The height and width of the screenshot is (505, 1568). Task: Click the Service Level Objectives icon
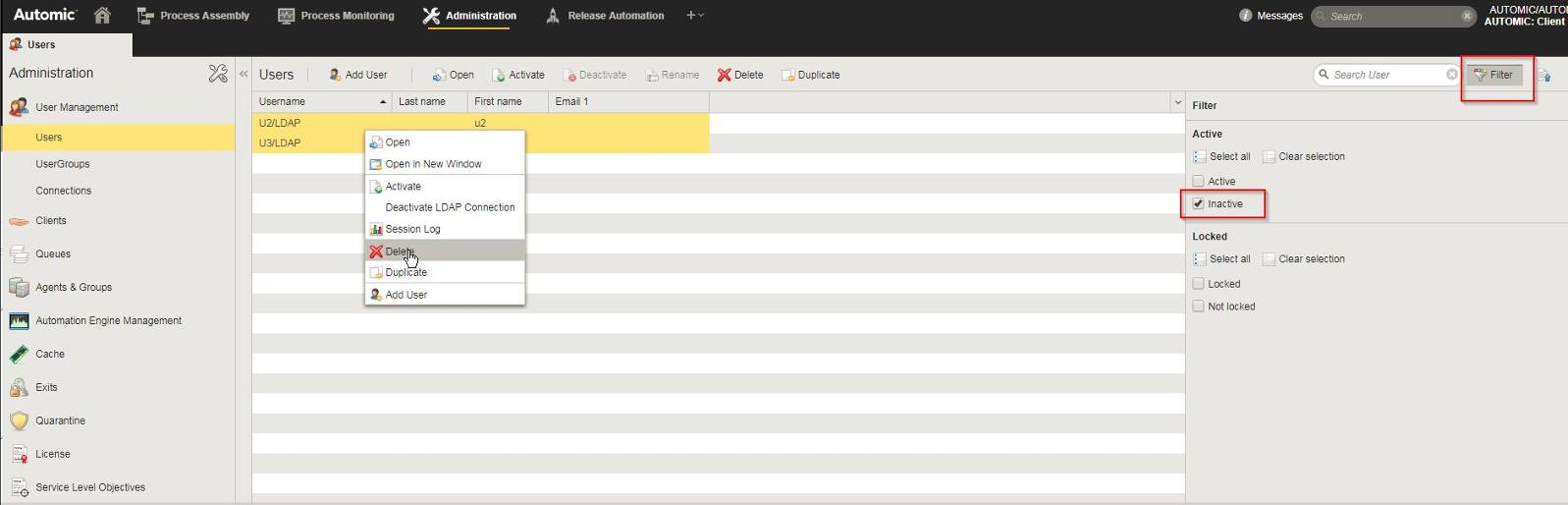coord(19,487)
